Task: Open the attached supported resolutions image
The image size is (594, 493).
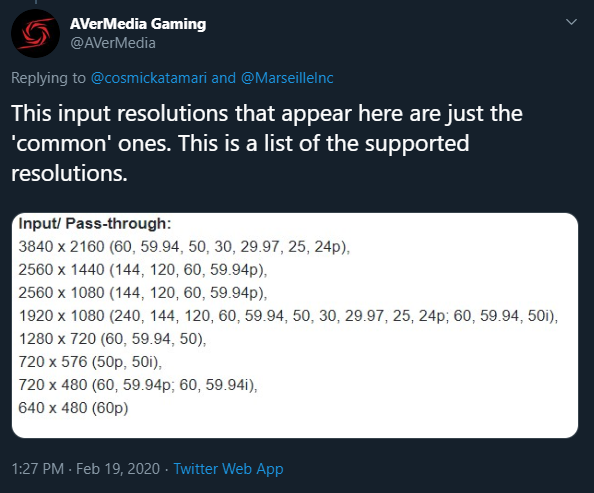Action: 295,326
